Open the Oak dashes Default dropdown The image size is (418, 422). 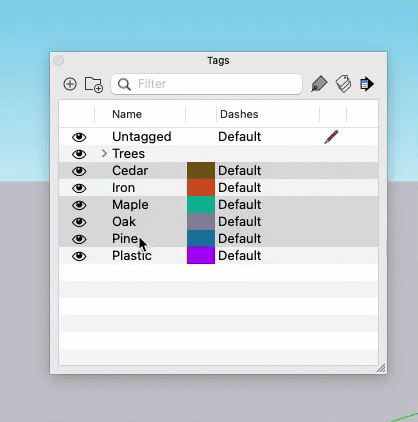pyautogui.click(x=239, y=222)
